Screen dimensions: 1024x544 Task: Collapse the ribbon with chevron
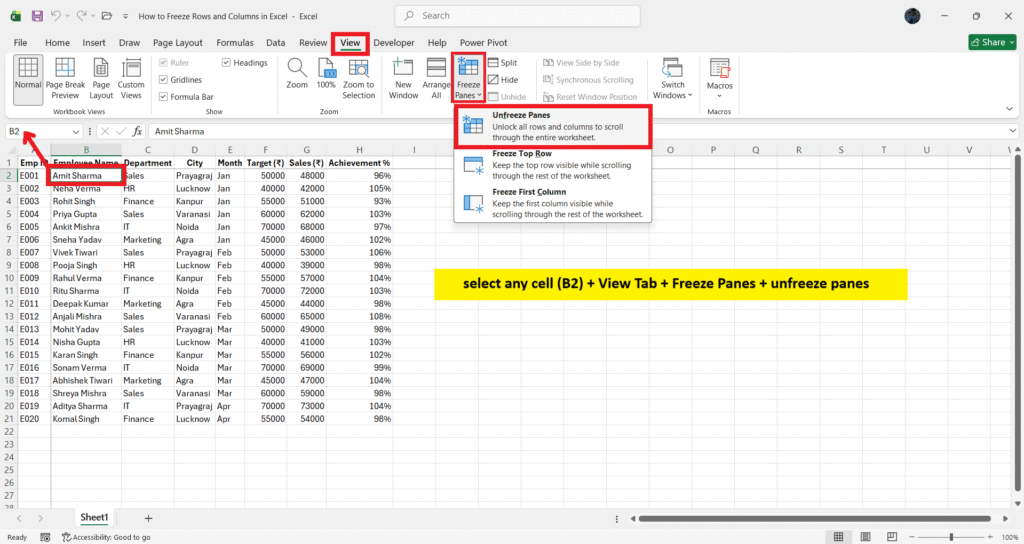point(1010,108)
